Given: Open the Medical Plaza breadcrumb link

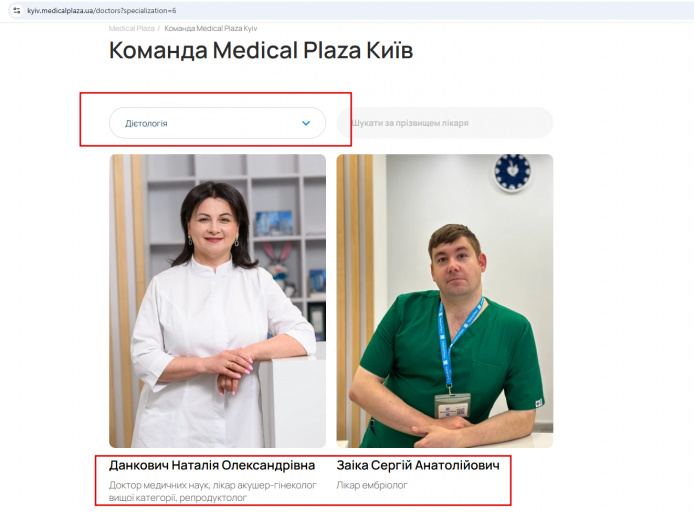Looking at the screenshot, I should 131,28.
